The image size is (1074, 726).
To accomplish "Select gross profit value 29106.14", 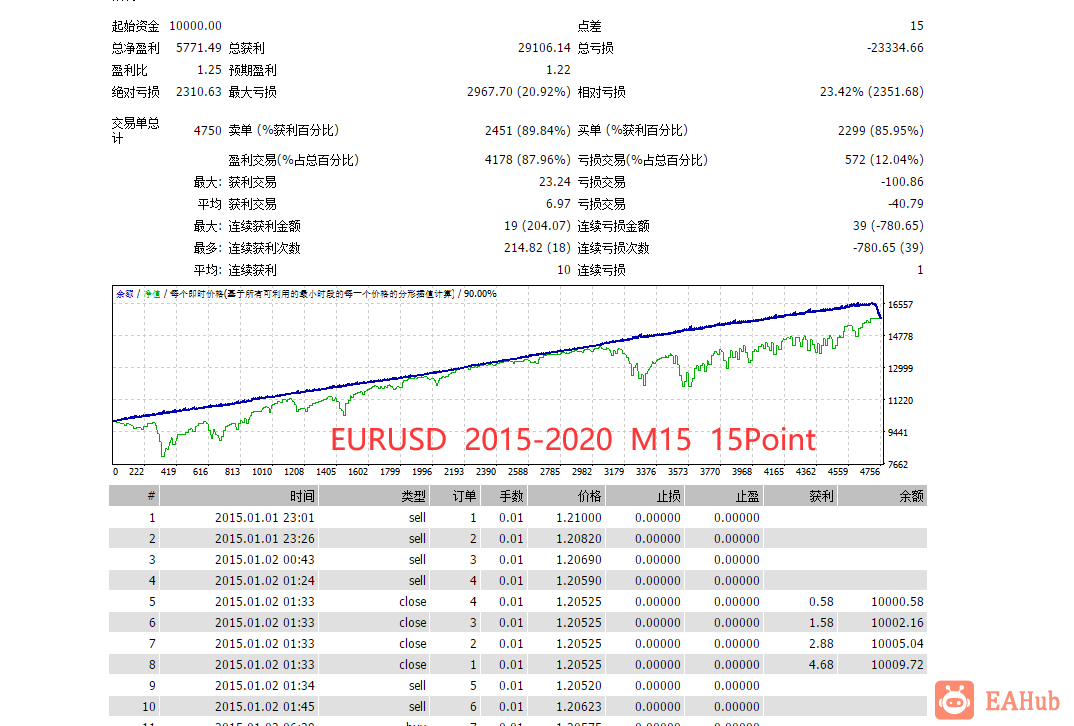I will pos(544,48).
